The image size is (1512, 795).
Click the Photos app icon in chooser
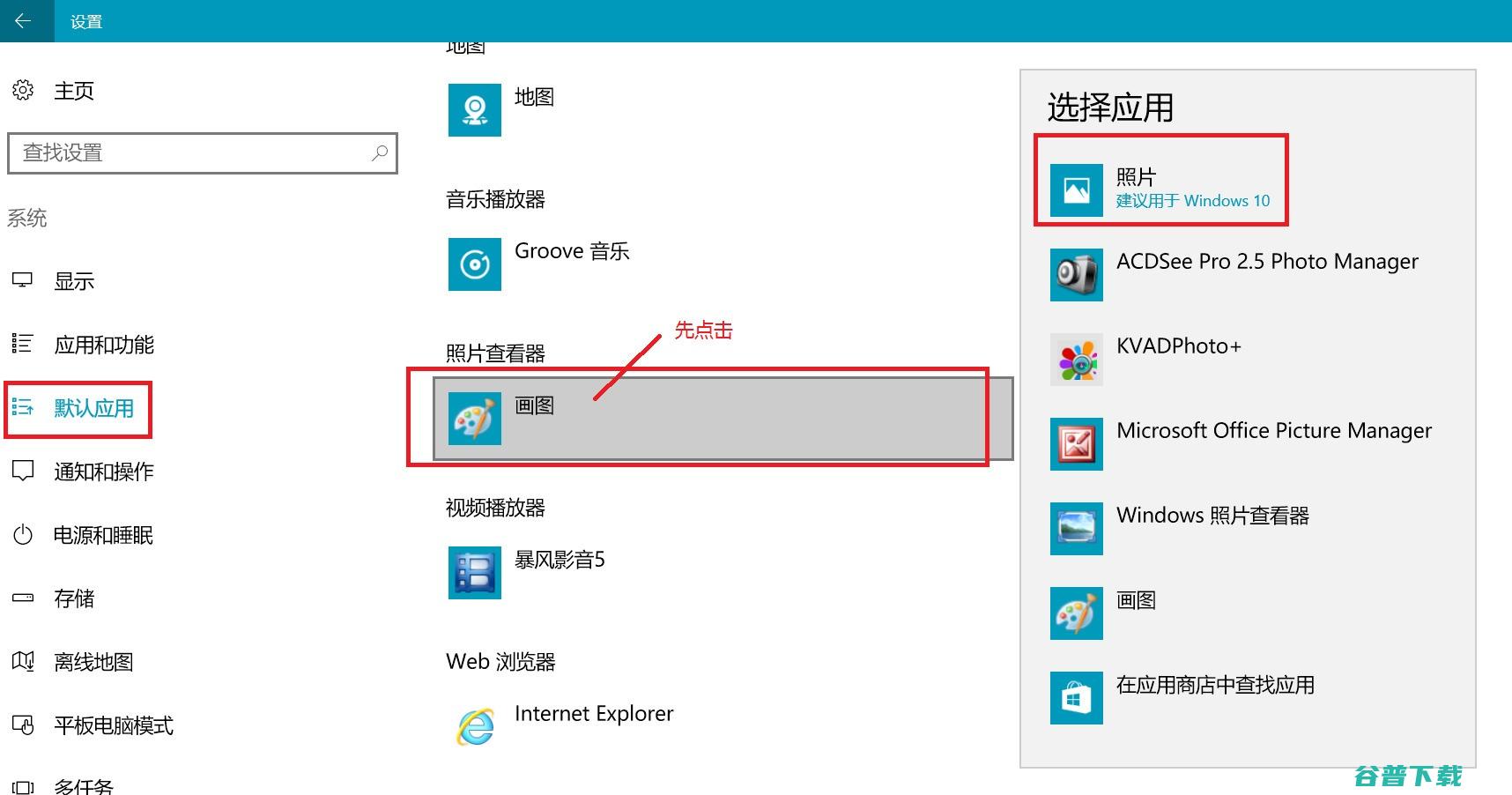(x=1077, y=190)
